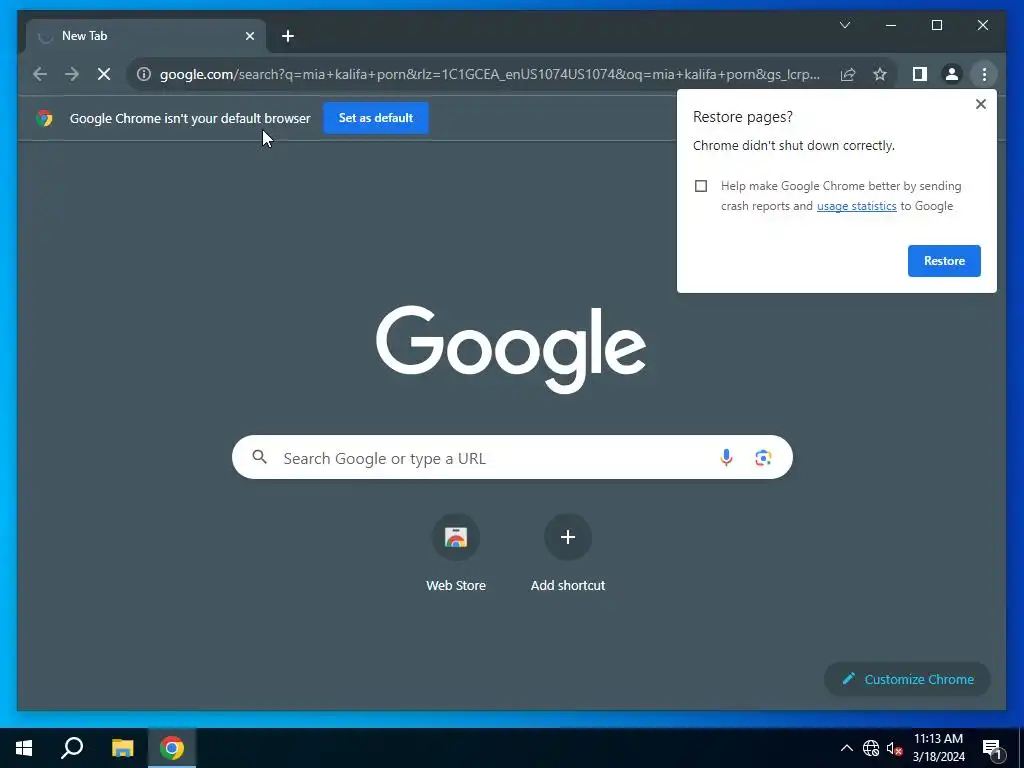Image resolution: width=1024 pixels, height=768 pixels.
Task: Open the Web Store shortcut
Action: pos(456,553)
